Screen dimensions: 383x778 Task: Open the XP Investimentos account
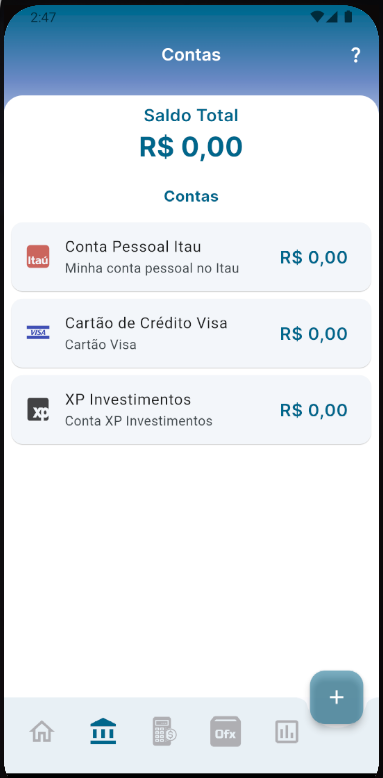coord(191,410)
